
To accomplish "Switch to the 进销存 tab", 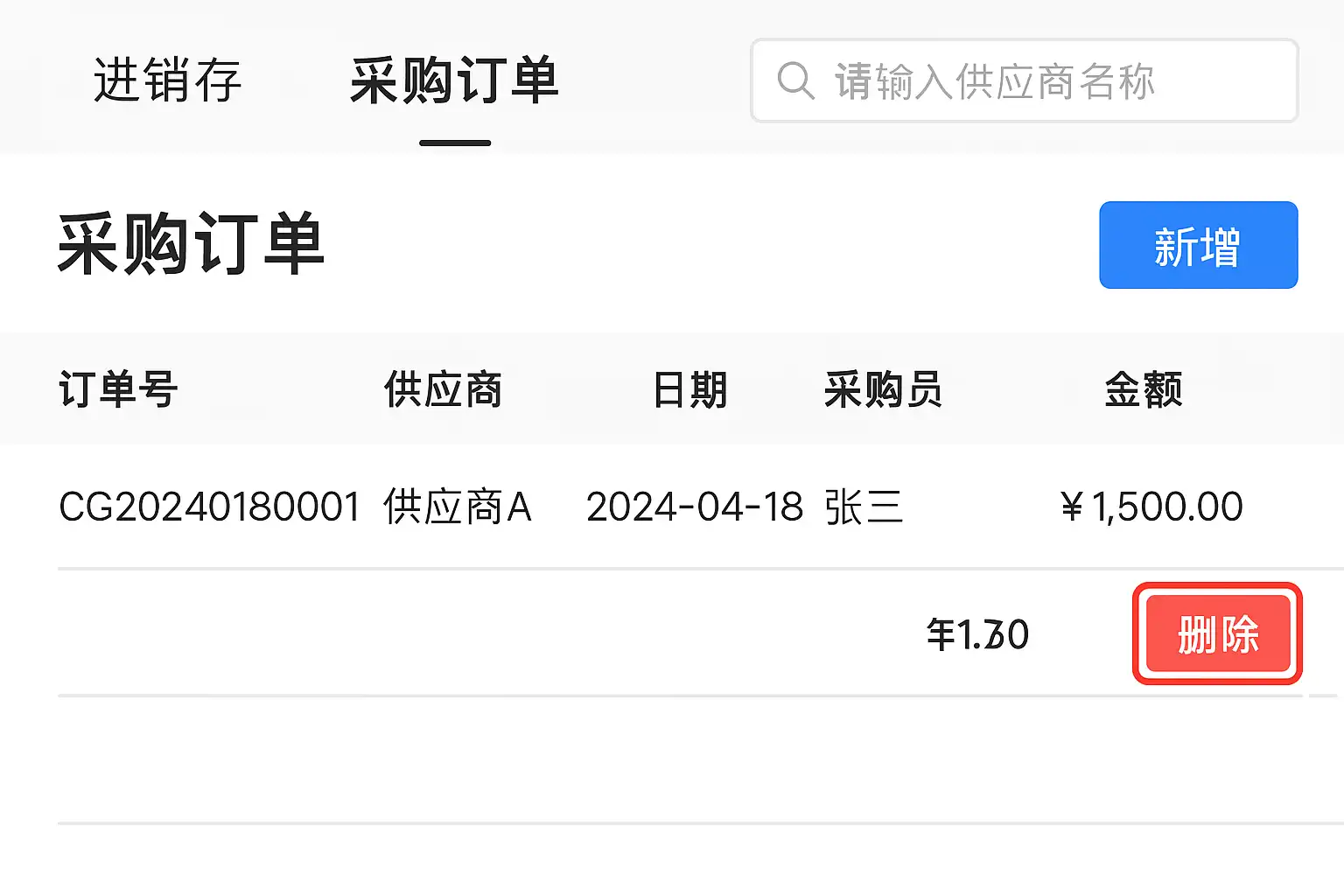I will pos(167,80).
